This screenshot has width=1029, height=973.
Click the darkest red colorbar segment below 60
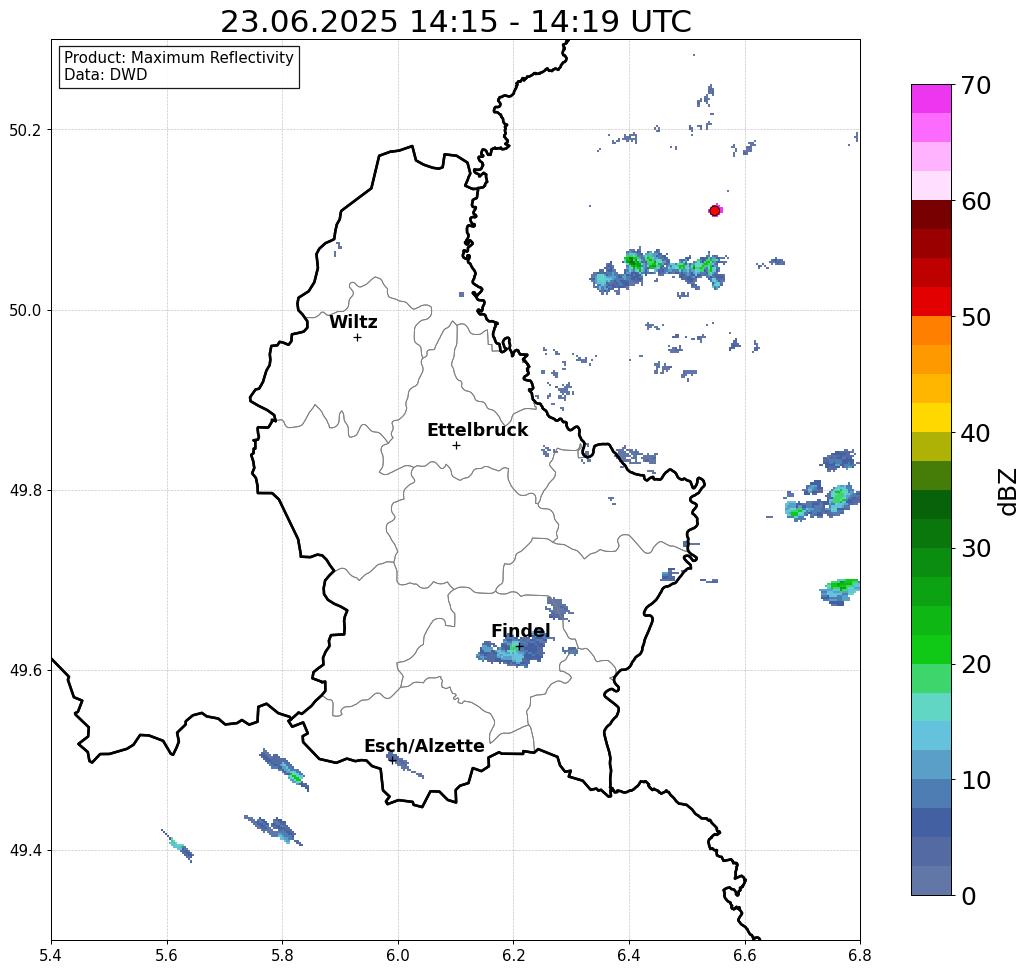click(x=931, y=215)
